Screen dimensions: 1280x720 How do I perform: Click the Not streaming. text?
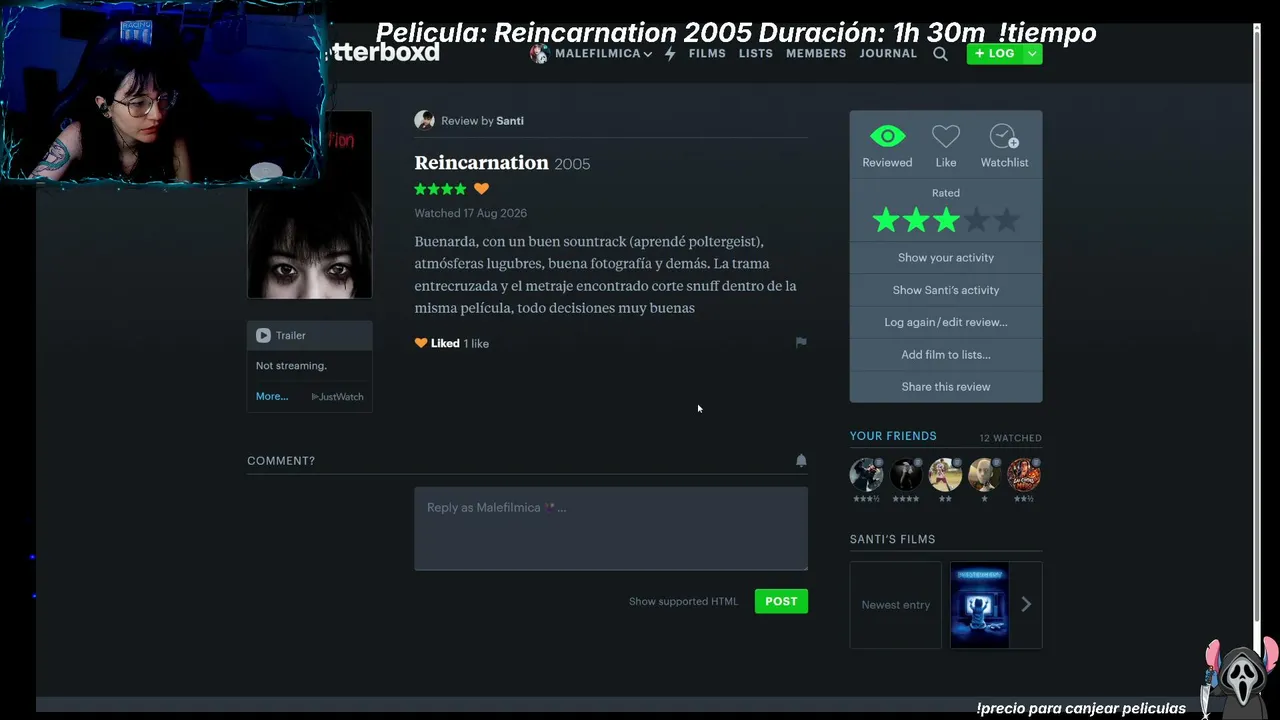click(x=291, y=366)
